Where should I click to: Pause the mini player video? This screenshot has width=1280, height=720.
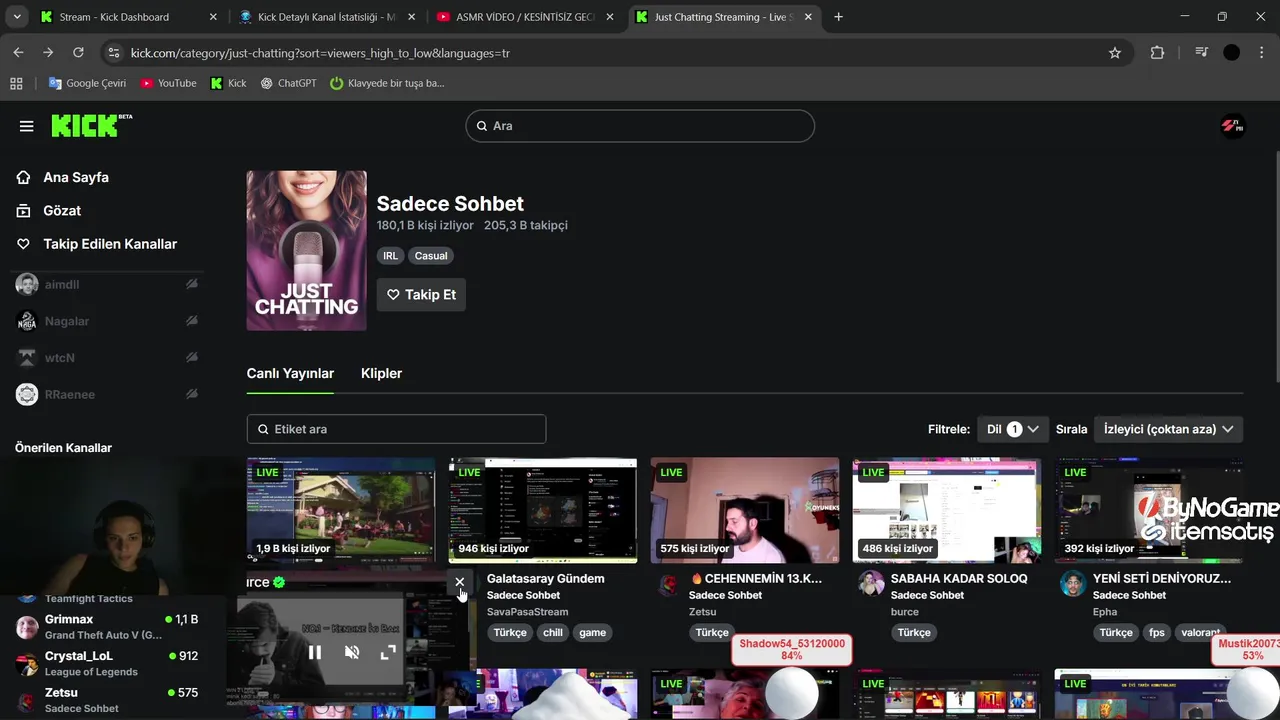315,652
